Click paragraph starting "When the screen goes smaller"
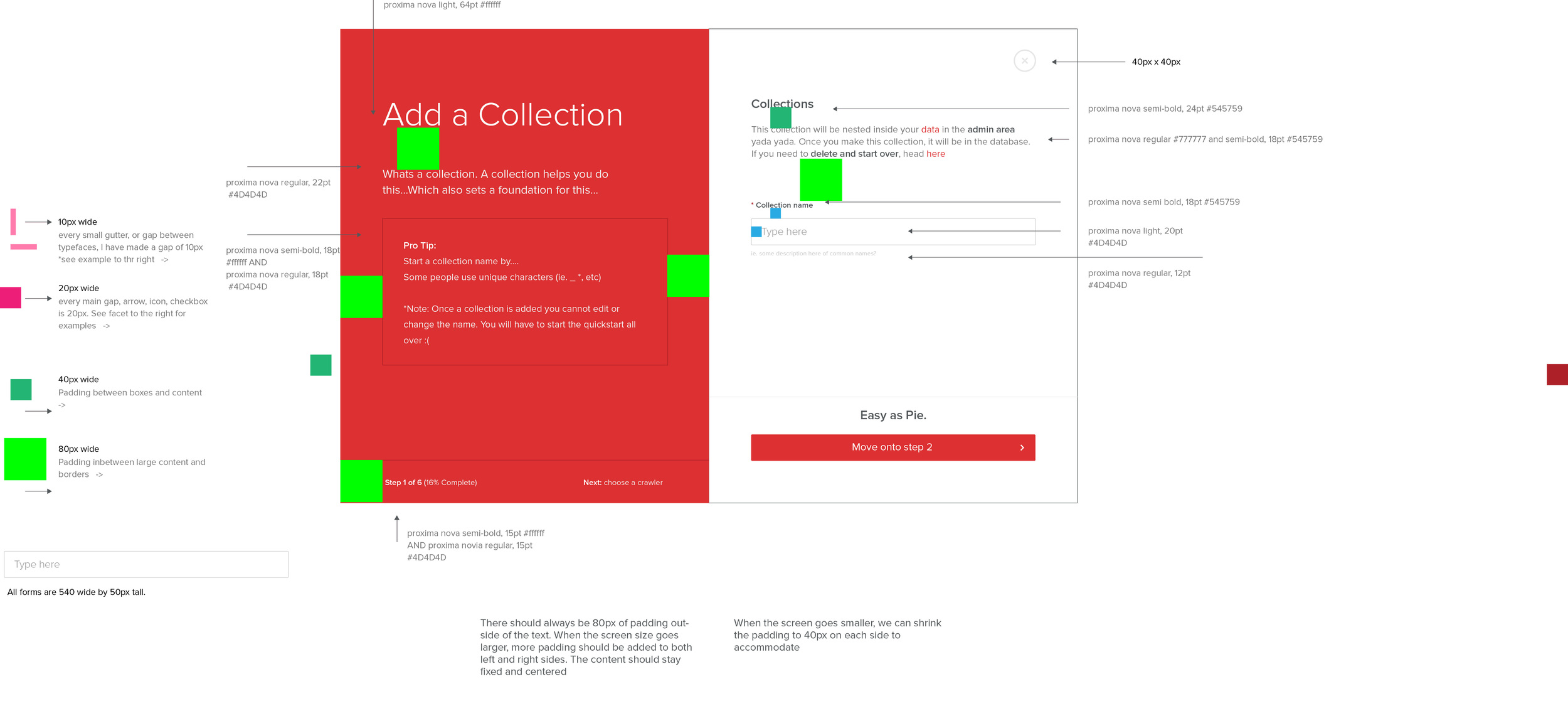Screen dimensions: 1568x706 pos(837,635)
